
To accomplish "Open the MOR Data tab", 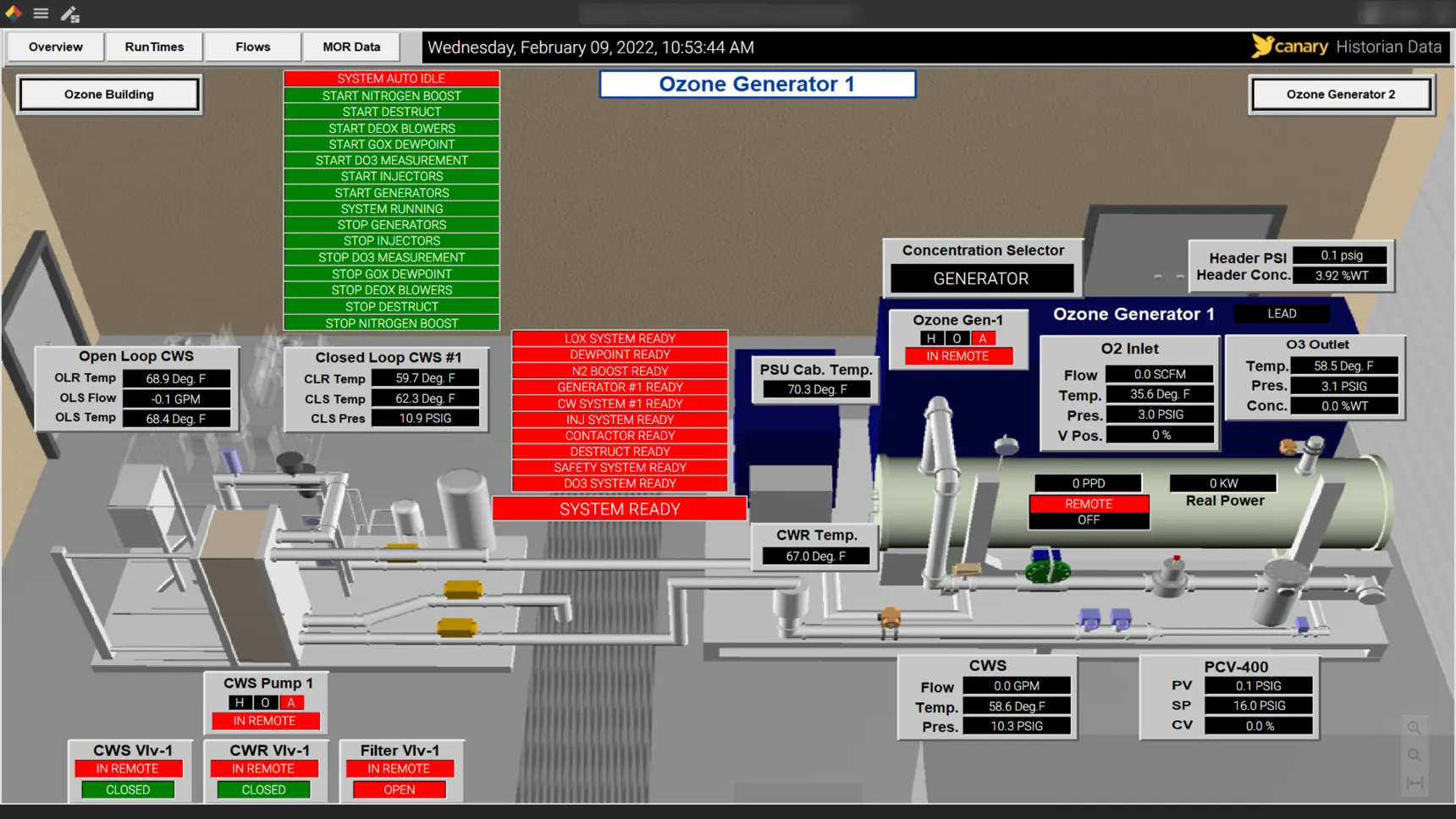I will (351, 47).
